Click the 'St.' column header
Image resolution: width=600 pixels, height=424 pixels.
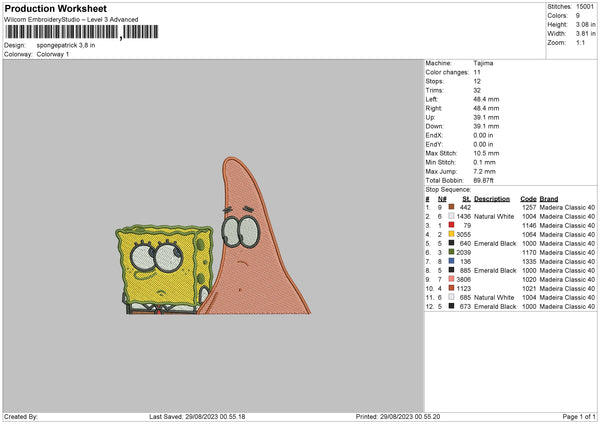pos(466,199)
